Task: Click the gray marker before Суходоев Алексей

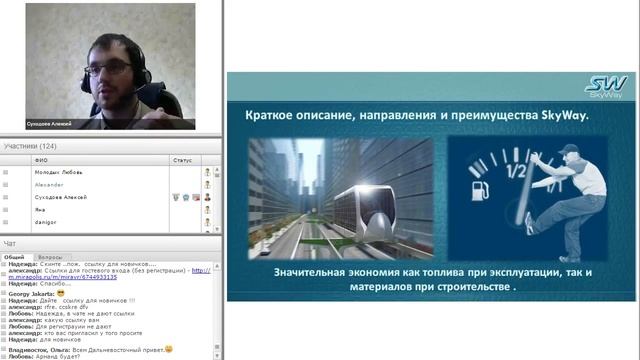Action: (x=6, y=197)
